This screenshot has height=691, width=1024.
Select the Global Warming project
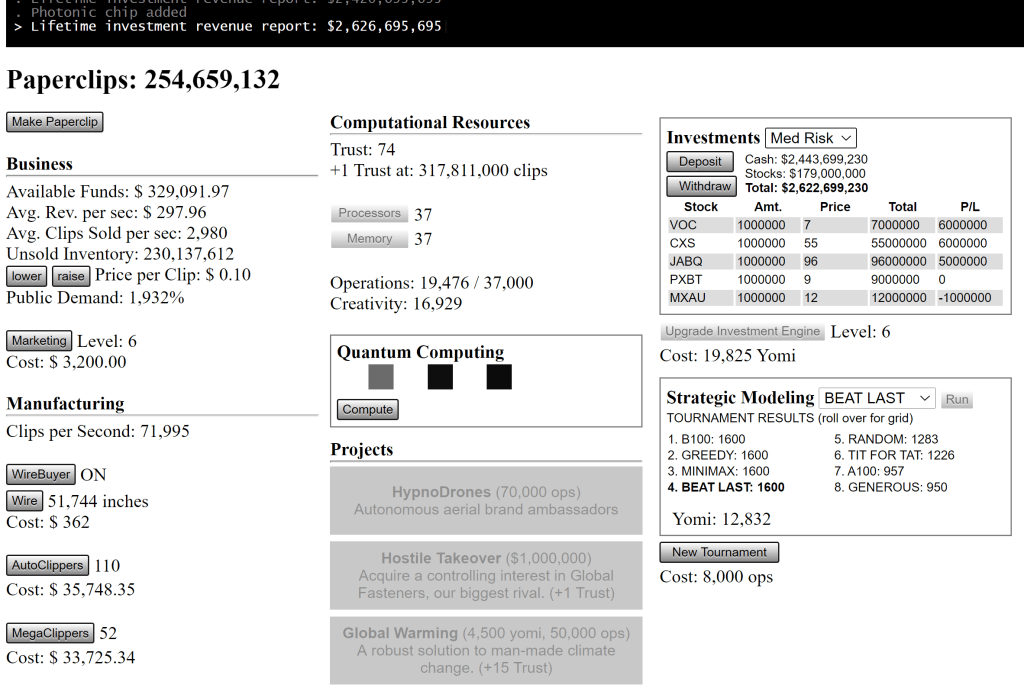coord(486,650)
